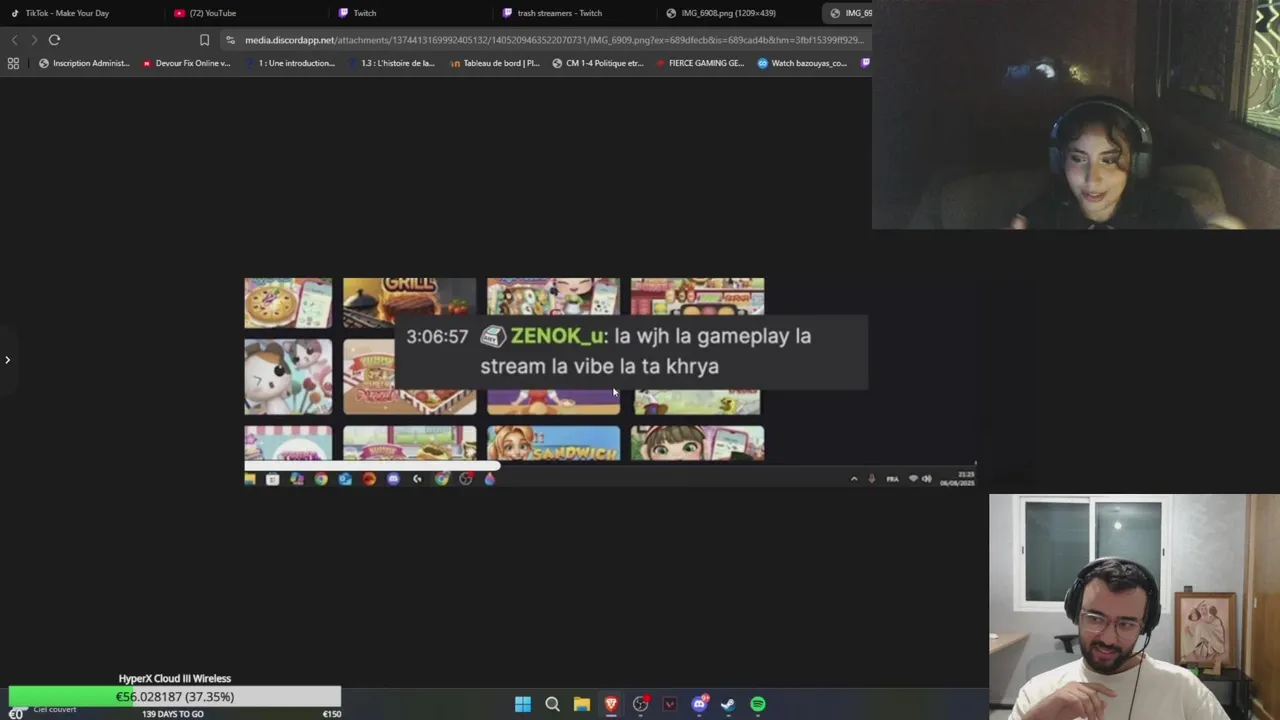Open Steam from taskbar
1280x720 pixels.
point(728,704)
